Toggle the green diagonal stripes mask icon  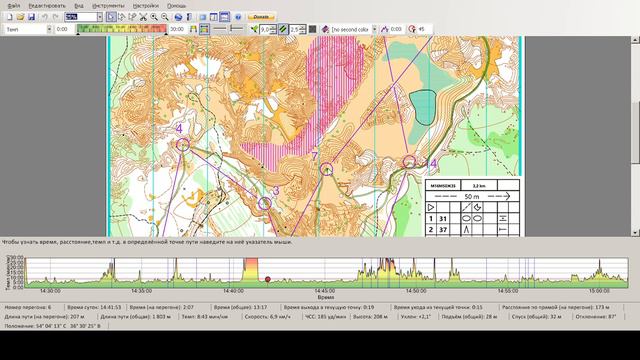click(283, 29)
